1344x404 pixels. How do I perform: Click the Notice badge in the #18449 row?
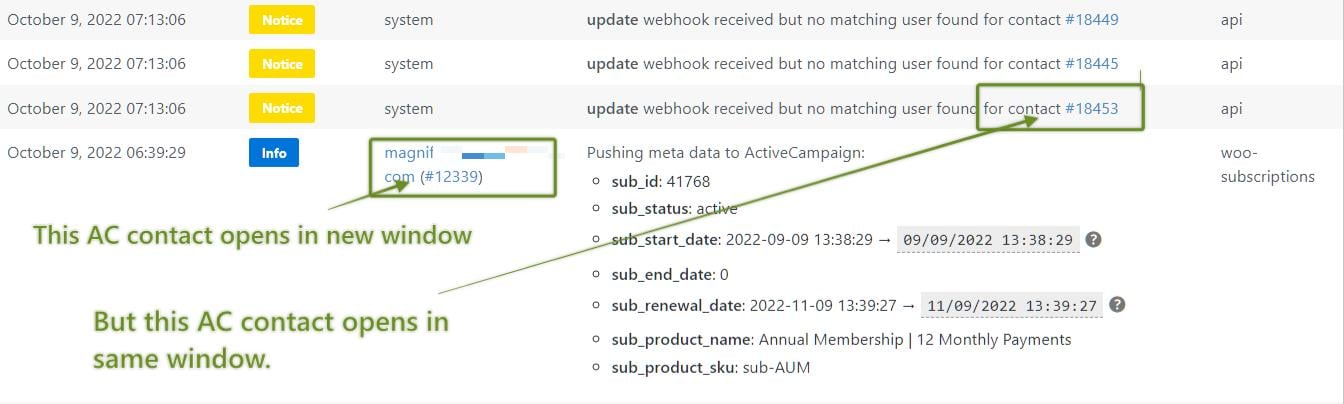[282, 19]
